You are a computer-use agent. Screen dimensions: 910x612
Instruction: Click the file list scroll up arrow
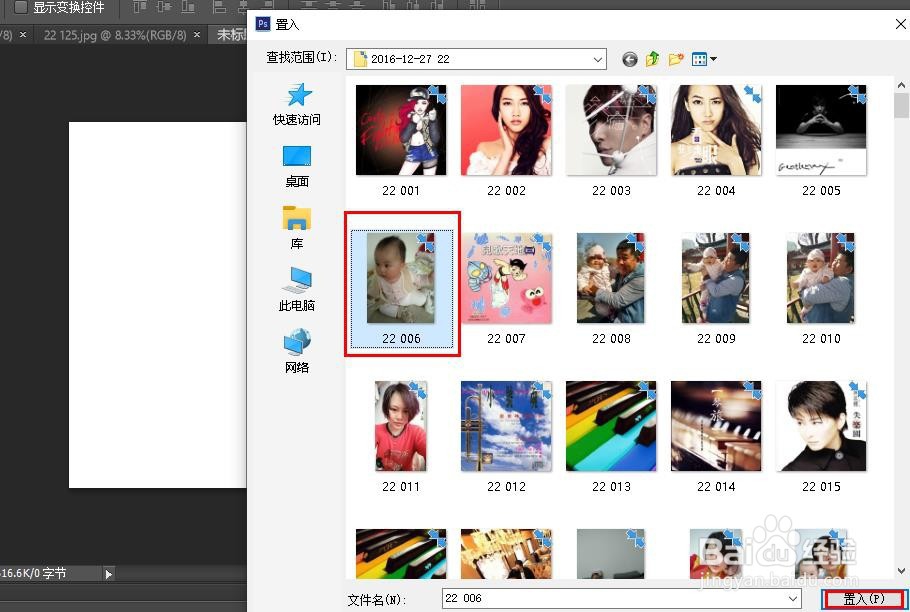[901, 85]
